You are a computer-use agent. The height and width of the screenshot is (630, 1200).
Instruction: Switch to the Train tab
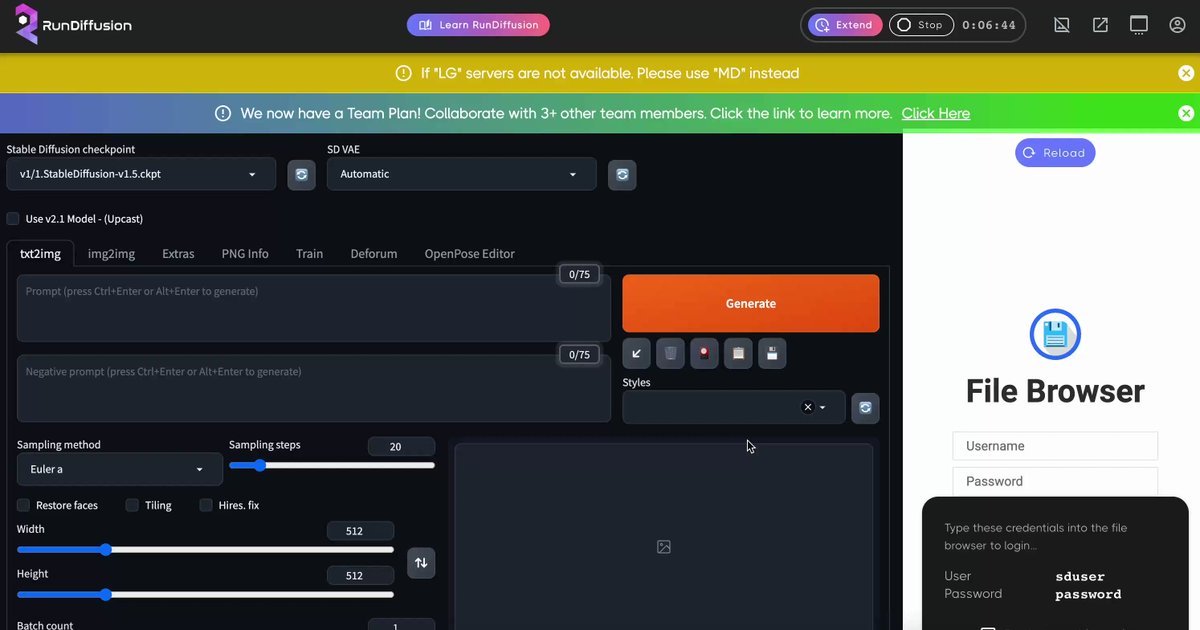(x=310, y=254)
